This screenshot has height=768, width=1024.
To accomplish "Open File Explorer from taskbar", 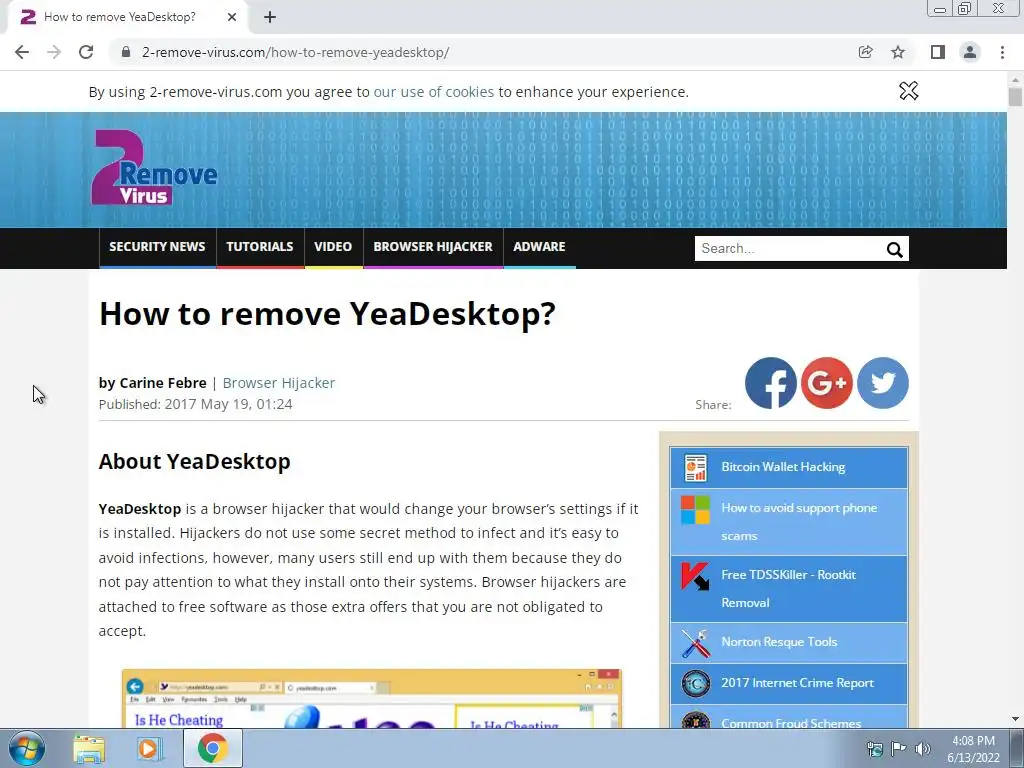I will pyautogui.click(x=89, y=748).
